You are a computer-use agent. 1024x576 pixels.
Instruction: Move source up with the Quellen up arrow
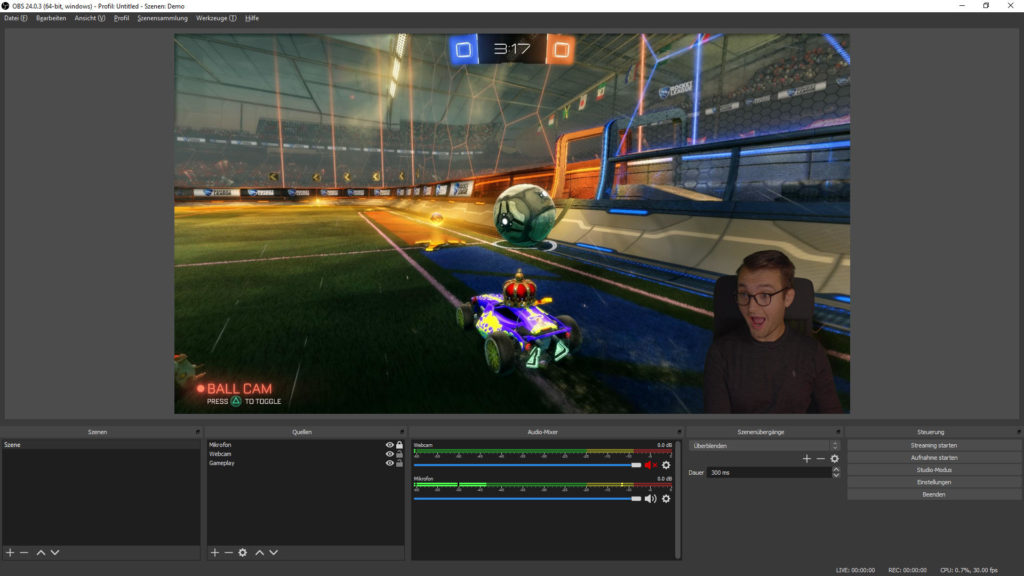[x=259, y=552]
